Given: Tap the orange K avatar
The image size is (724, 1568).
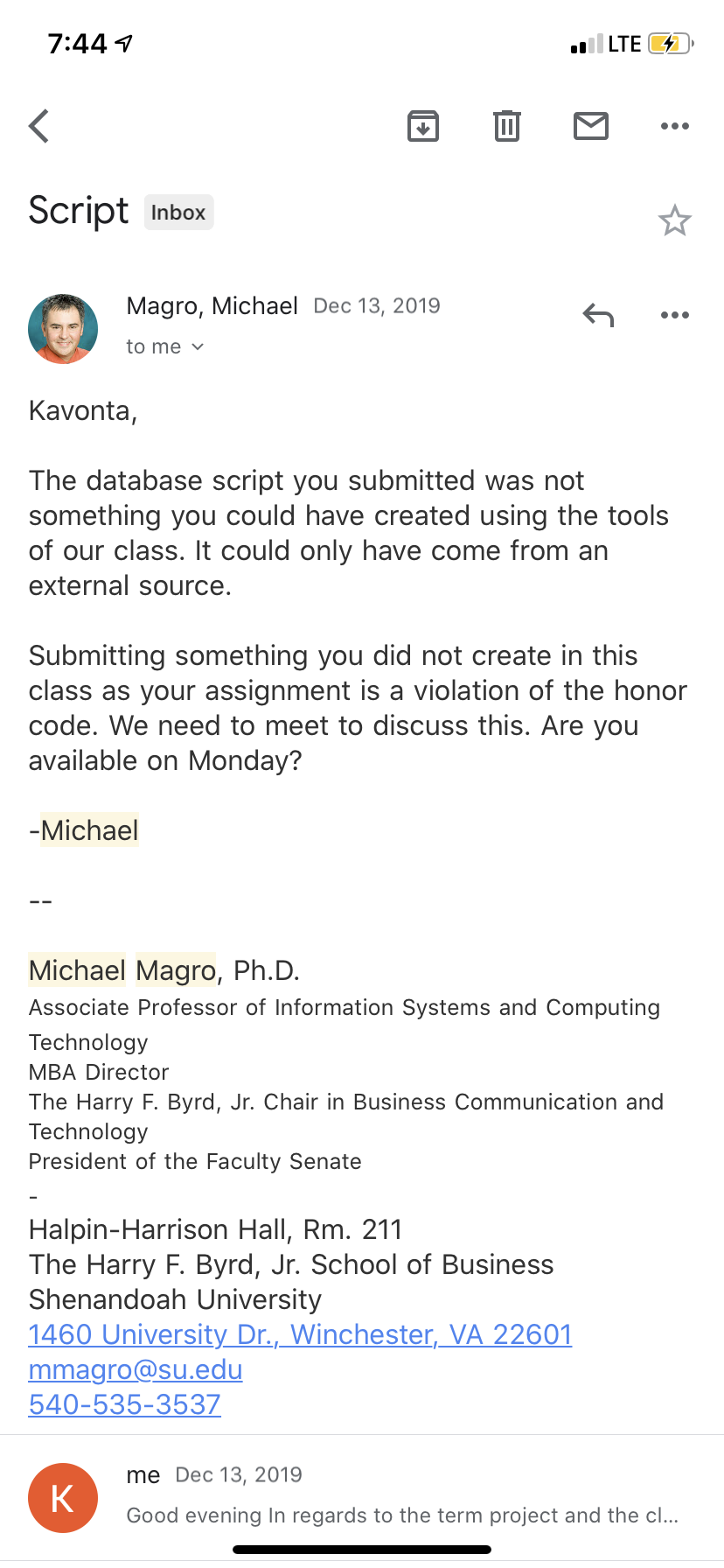Looking at the screenshot, I should (x=63, y=1498).
